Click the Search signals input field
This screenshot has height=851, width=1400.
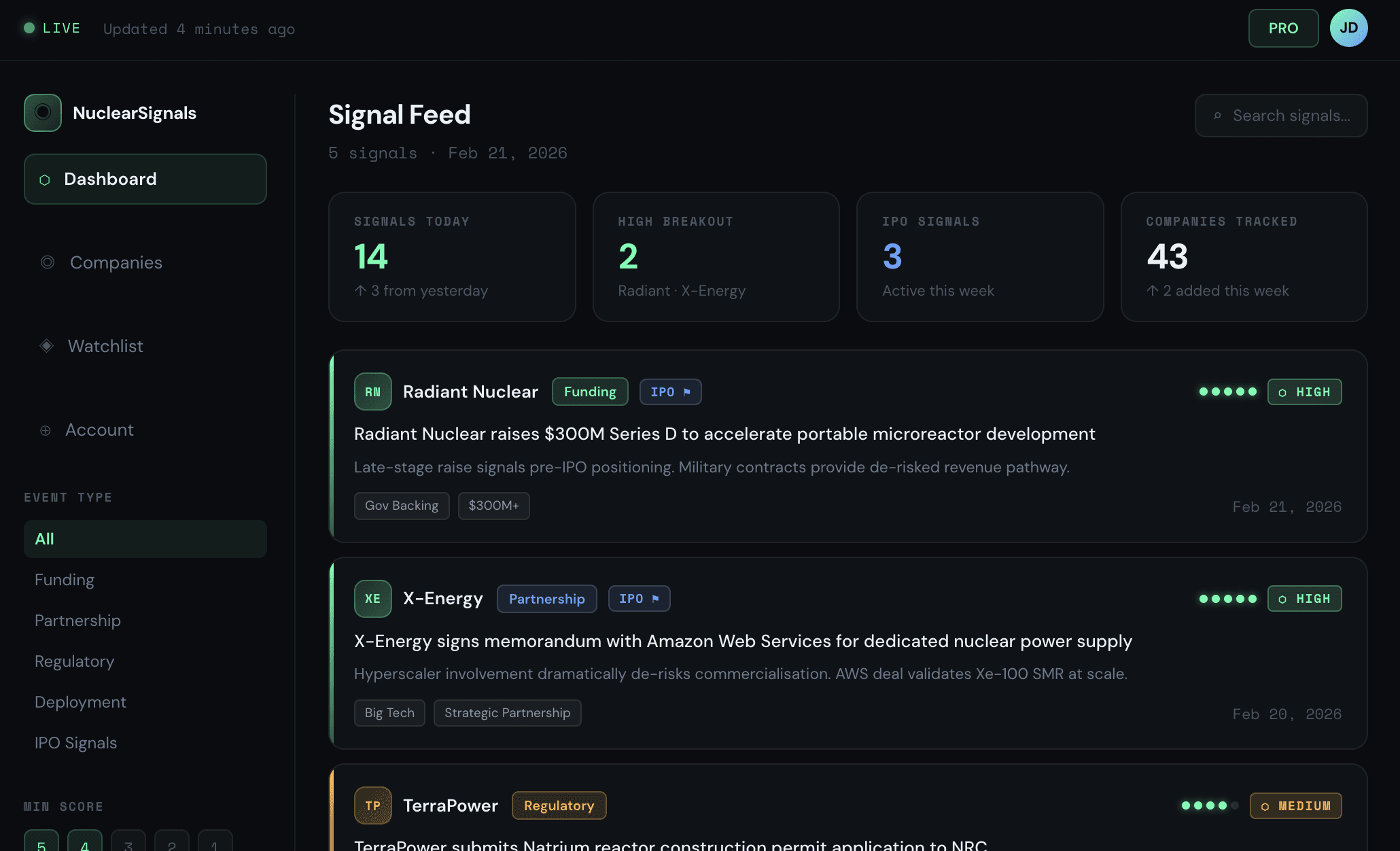(x=1280, y=116)
